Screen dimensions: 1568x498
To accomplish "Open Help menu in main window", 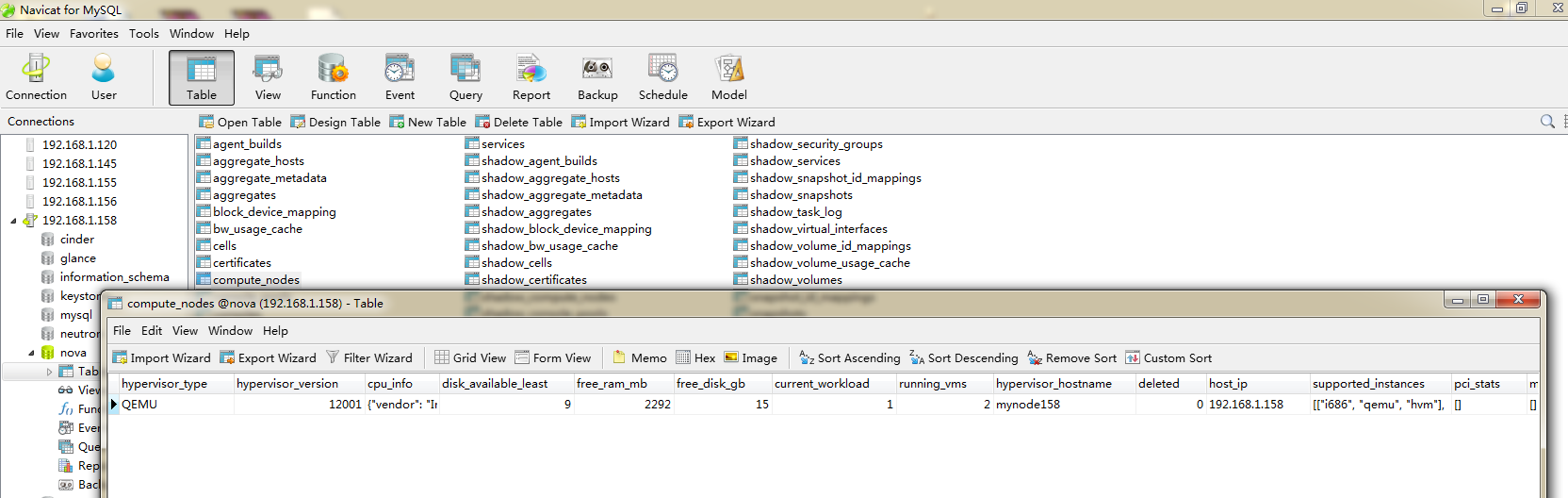I will 237,33.
